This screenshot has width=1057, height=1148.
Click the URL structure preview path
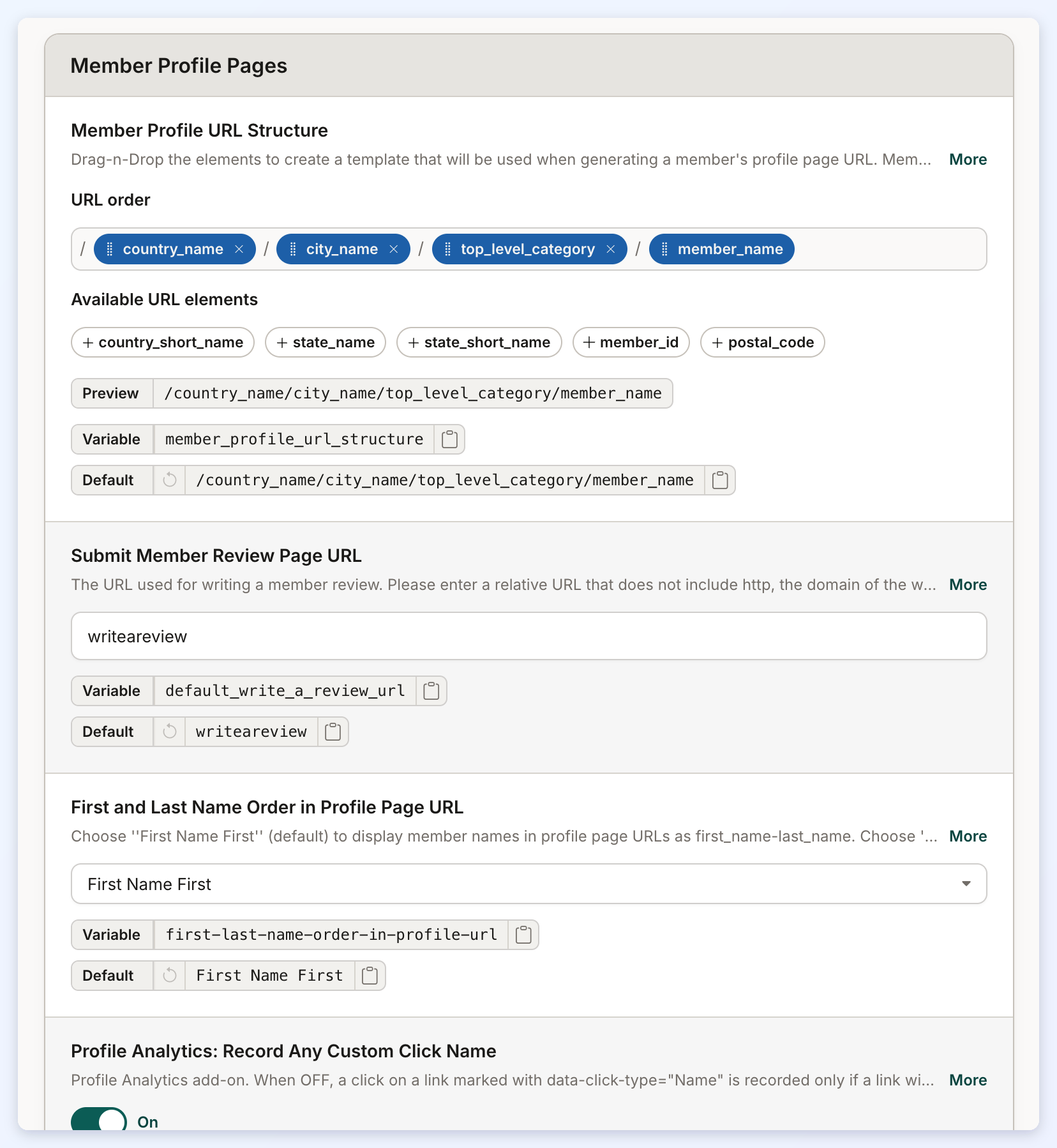pos(413,393)
